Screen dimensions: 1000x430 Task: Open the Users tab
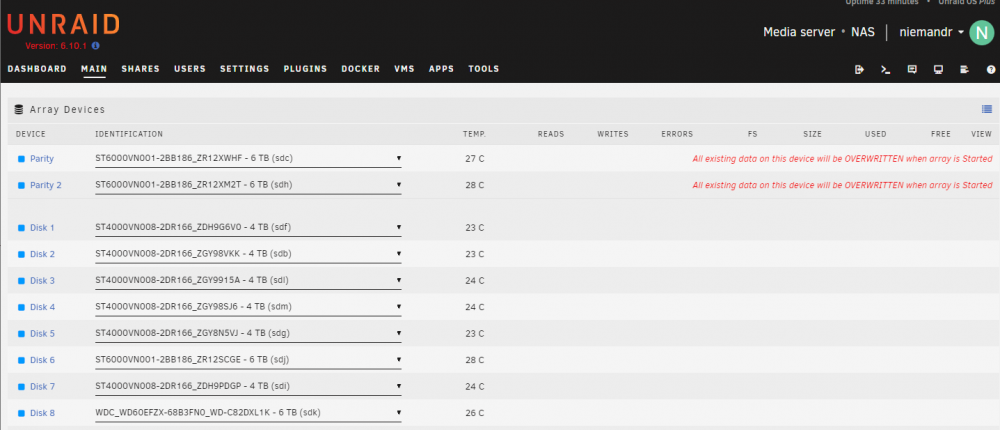[x=190, y=69]
